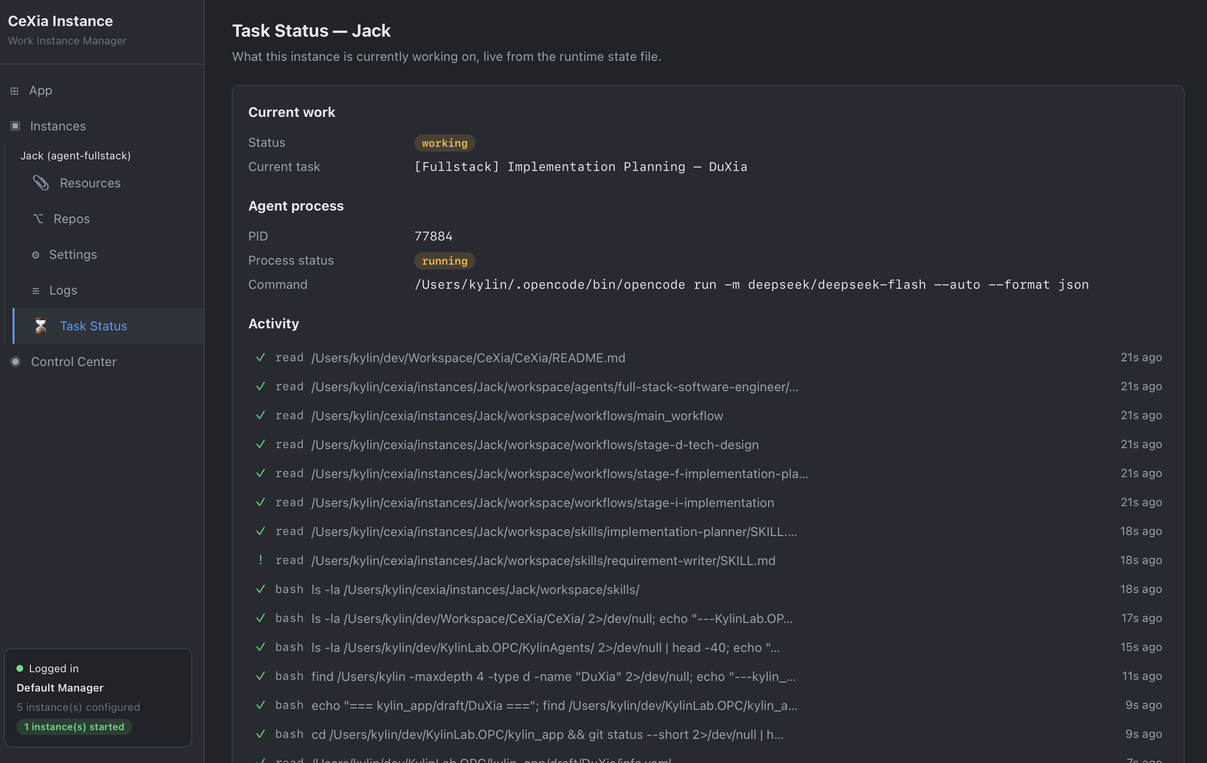
Task: Click the Task Status hourglass icon
Action: (40, 326)
